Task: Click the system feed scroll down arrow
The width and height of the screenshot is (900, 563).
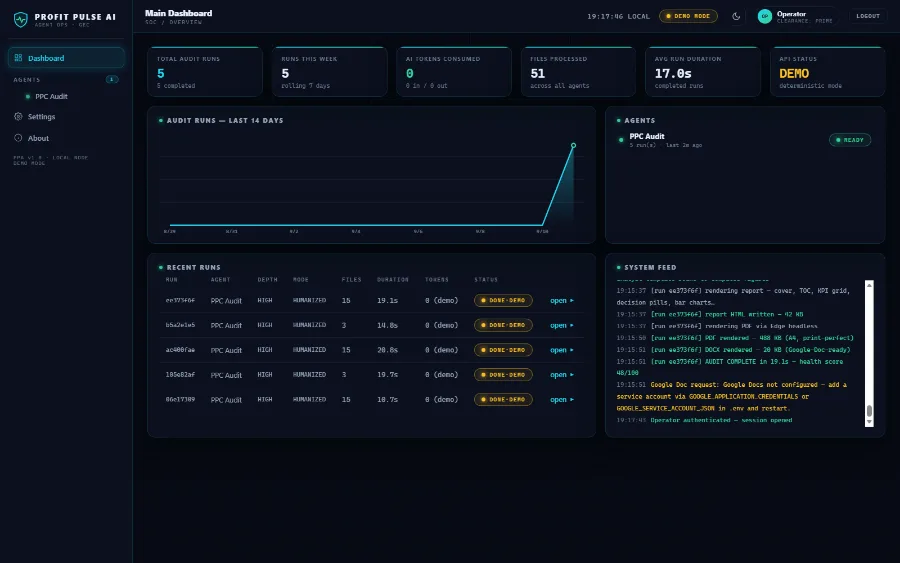Action: (869, 422)
